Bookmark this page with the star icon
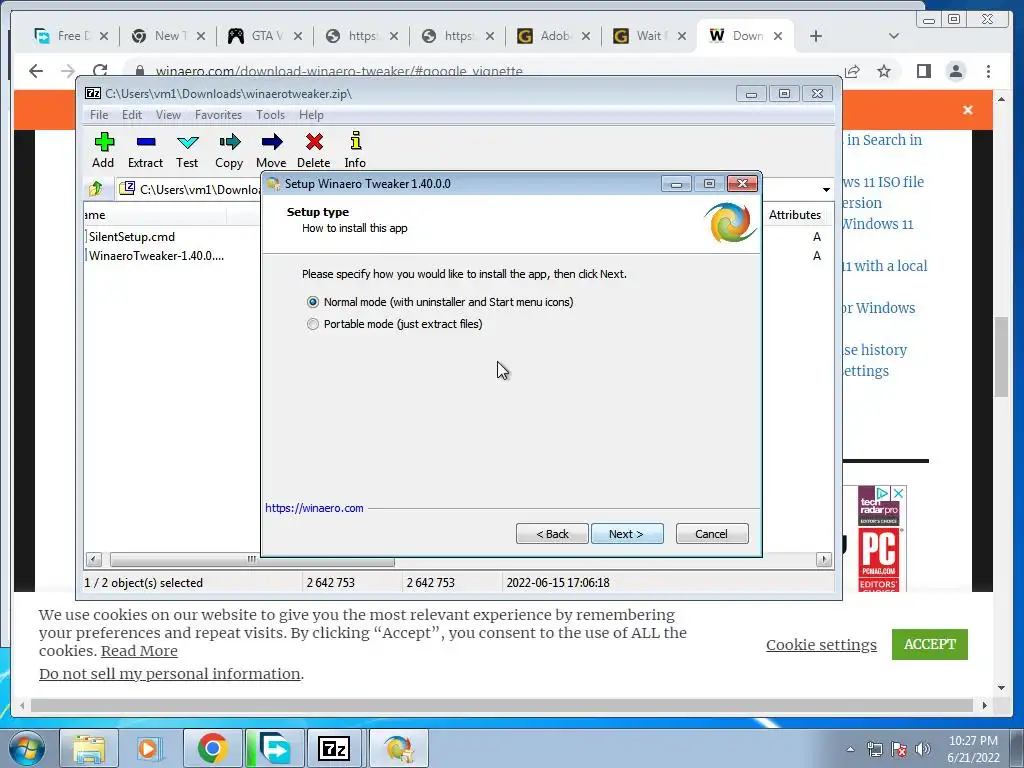The height and width of the screenshot is (768, 1024). point(884,71)
